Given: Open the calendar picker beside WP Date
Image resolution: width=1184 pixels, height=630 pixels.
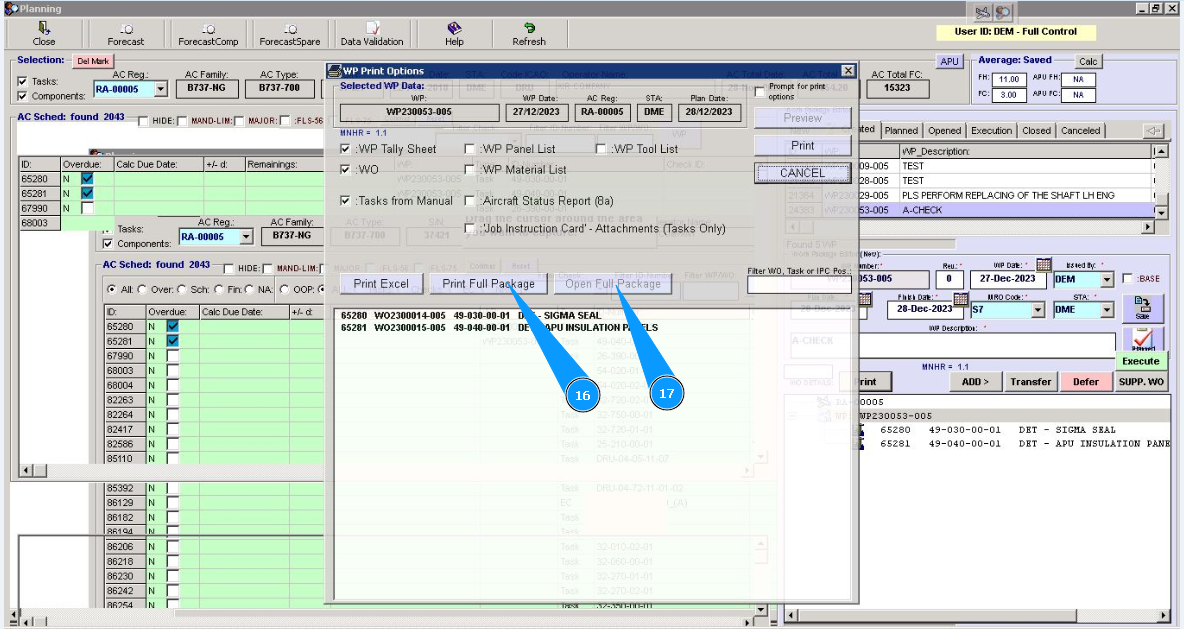Looking at the screenshot, I should pos(1044,264).
